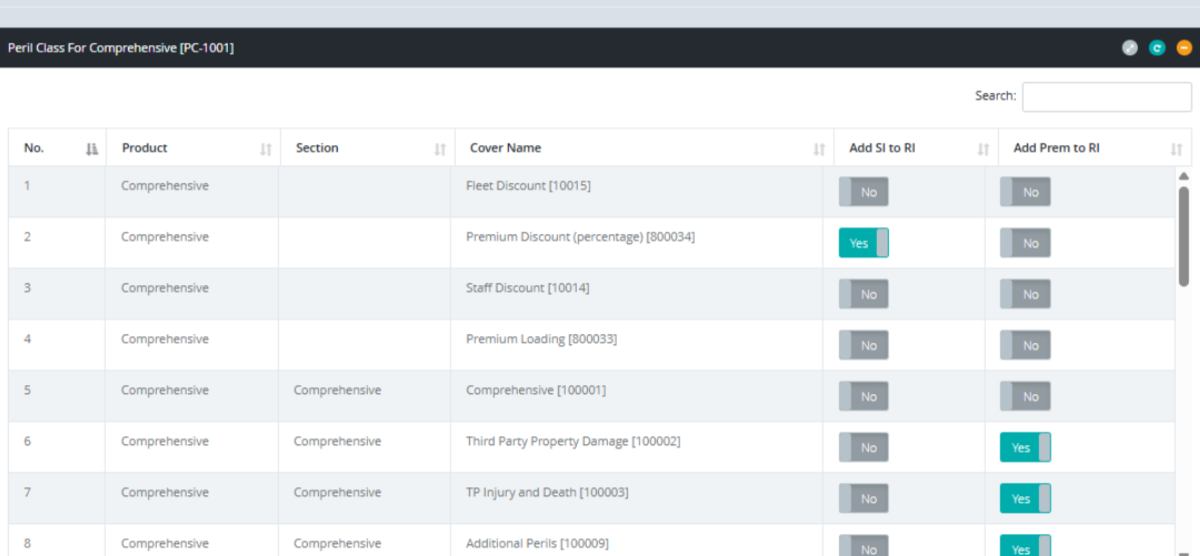Viewport: 1200px width, 556px height.
Task: Toggle Add Prem to RI for Premium Loading
Action: click(x=1025, y=346)
